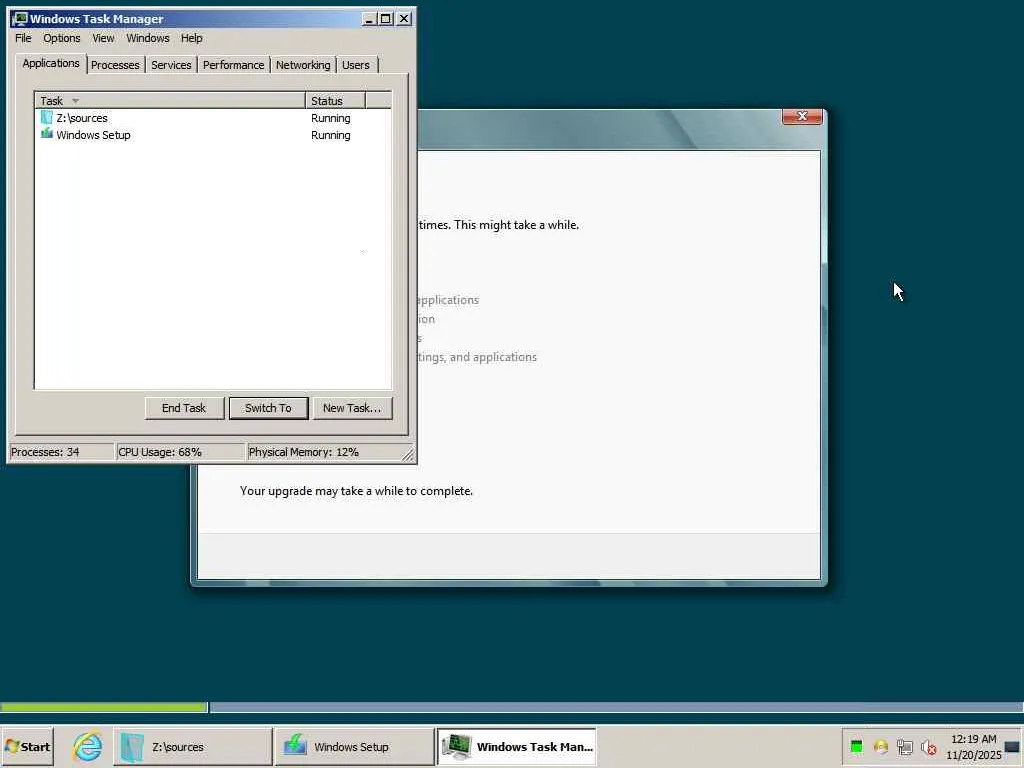Open the View menu
The height and width of the screenshot is (768, 1024).
pyautogui.click(x=103, y=38)
